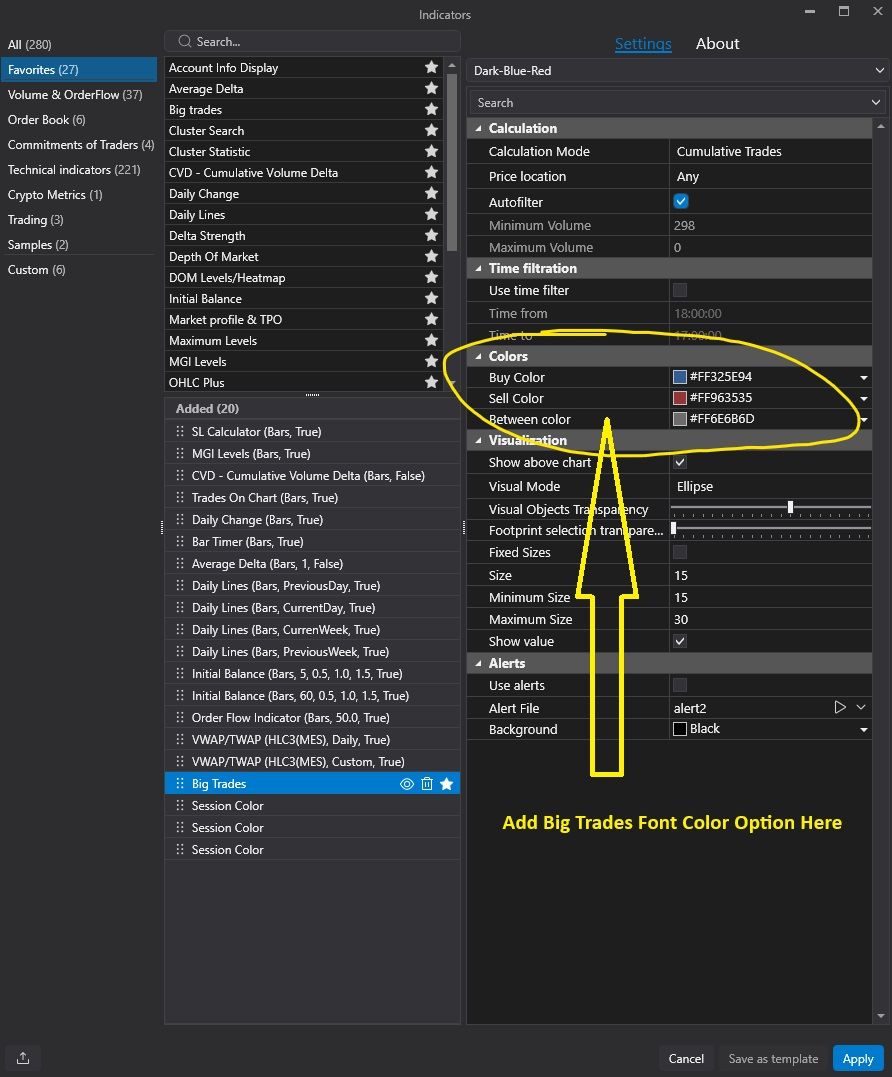Open Calculation Mode Cumulative Trades selector
892x1077 pixels.
770,151
